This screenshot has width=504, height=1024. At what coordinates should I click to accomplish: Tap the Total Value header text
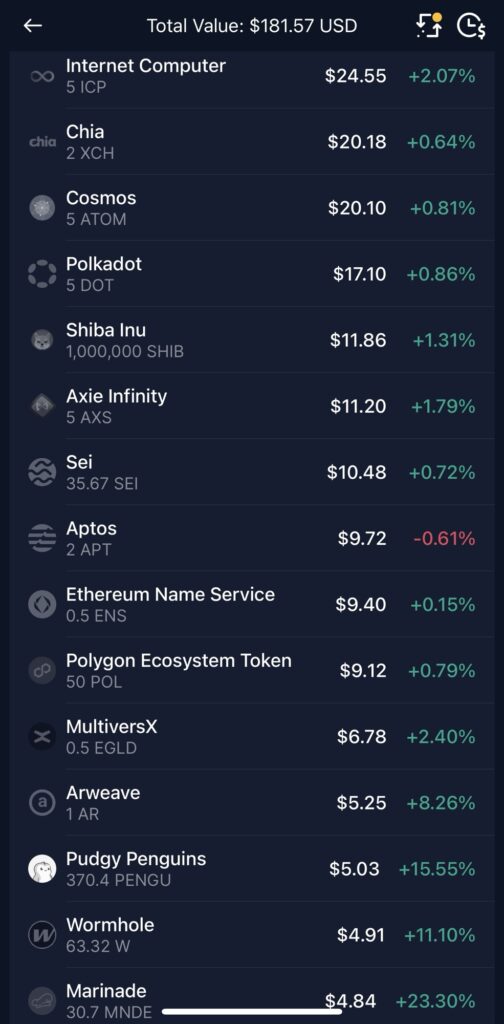[252, 25]
